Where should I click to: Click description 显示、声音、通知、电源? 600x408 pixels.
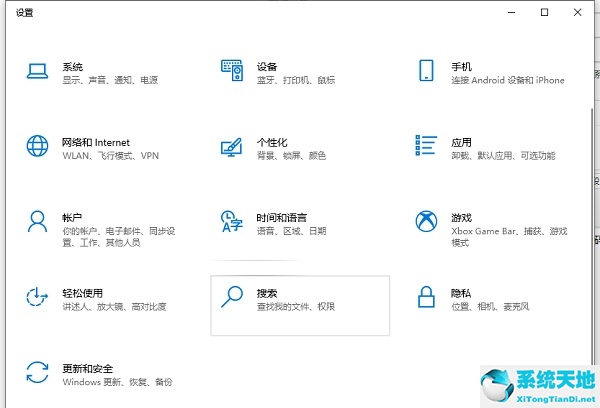point(110,80)
